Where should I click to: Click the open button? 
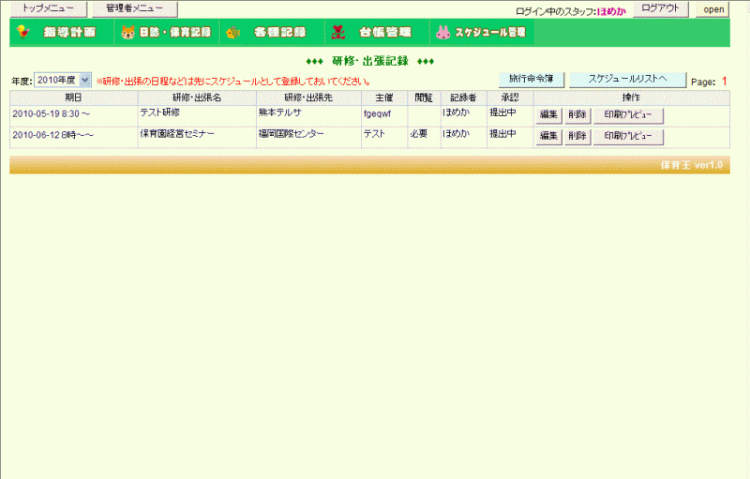tap(713, 9)
